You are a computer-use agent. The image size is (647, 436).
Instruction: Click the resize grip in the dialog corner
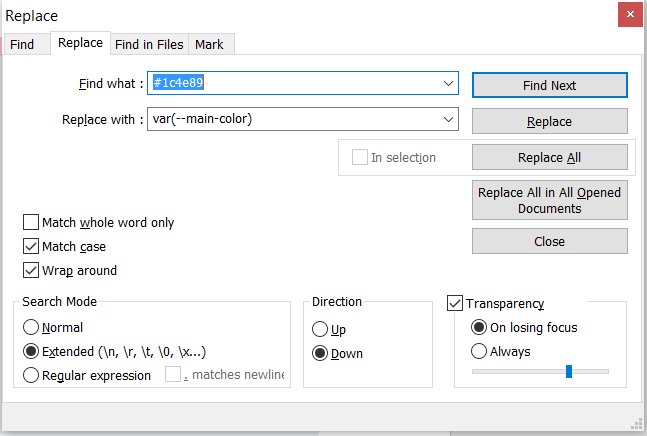coord(637,424)
